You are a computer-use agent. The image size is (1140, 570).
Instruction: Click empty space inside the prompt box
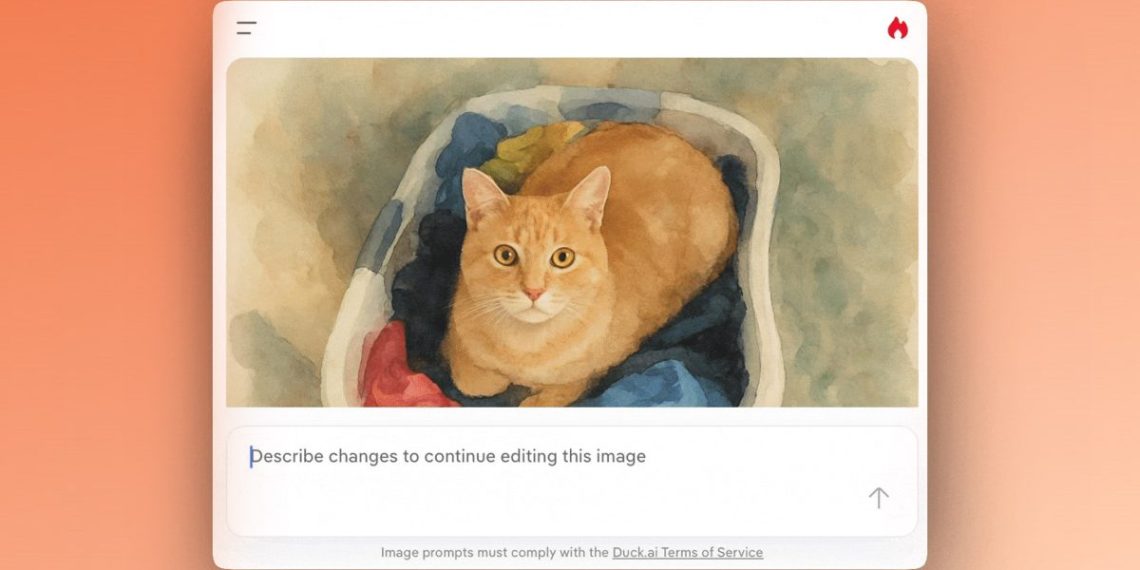coord(553,502)
